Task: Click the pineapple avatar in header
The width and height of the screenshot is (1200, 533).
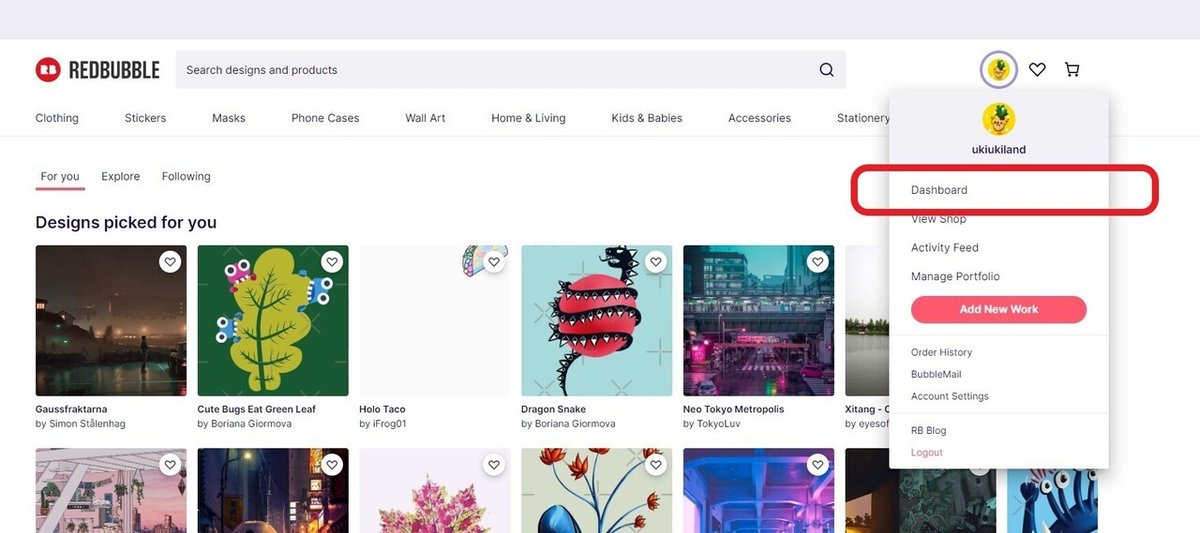Action: 998,69
